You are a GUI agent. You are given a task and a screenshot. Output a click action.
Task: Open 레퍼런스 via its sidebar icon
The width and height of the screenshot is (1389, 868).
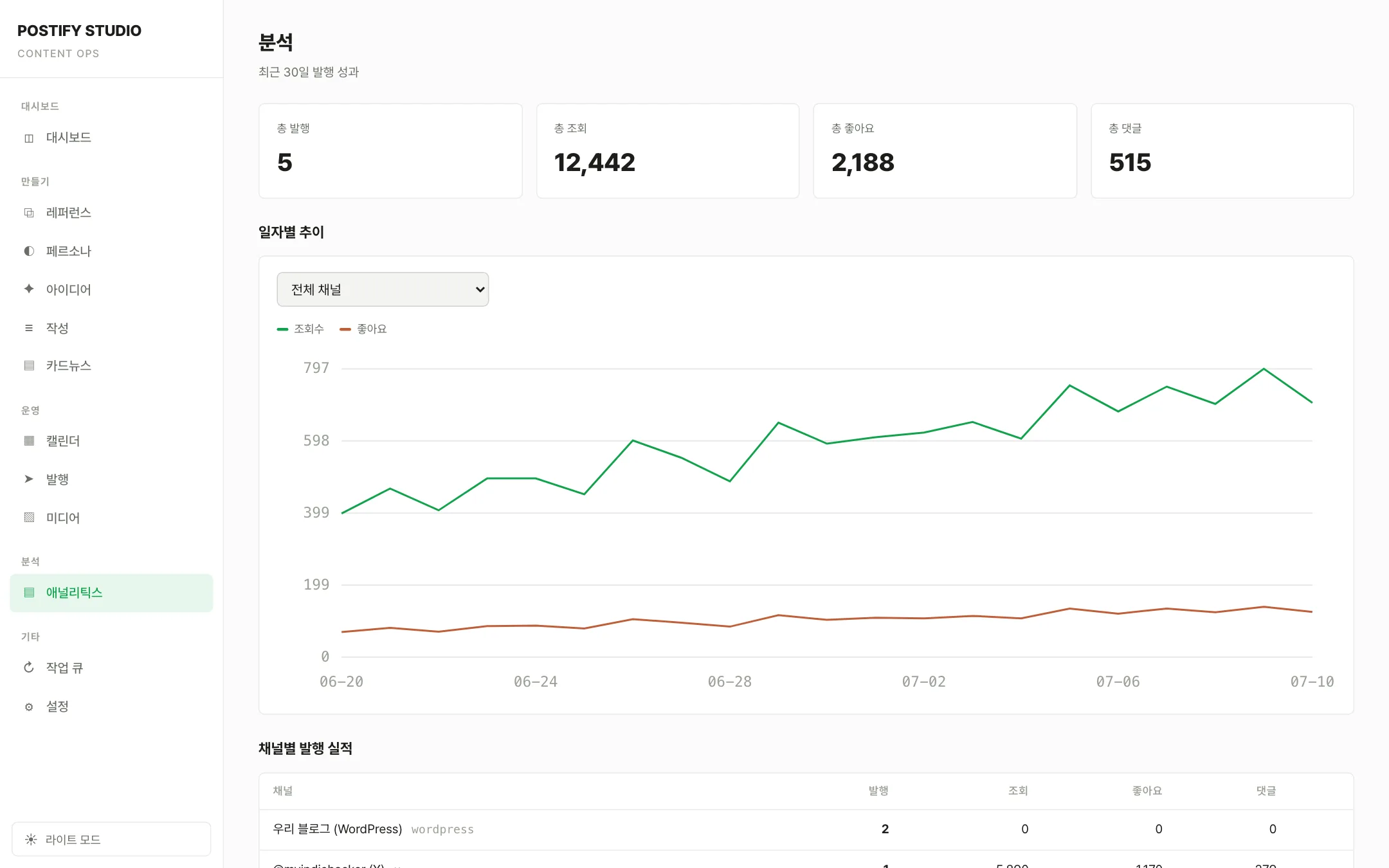coord(29,213)
